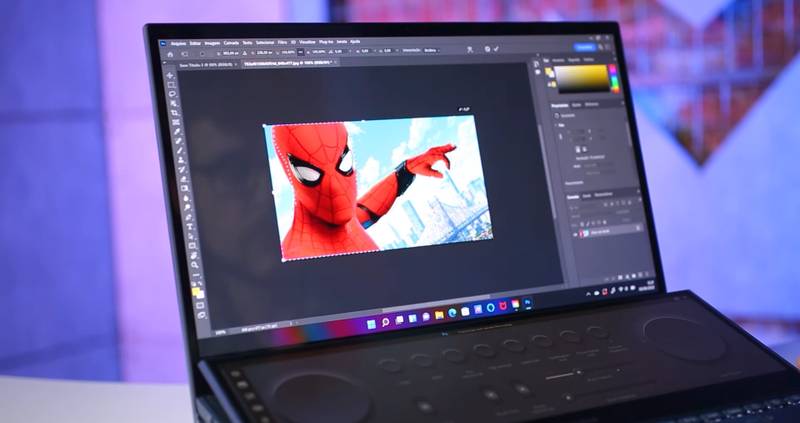Click the Photoshop icon on the taskbar
800x423 pixels.
(x=527, y=303)
